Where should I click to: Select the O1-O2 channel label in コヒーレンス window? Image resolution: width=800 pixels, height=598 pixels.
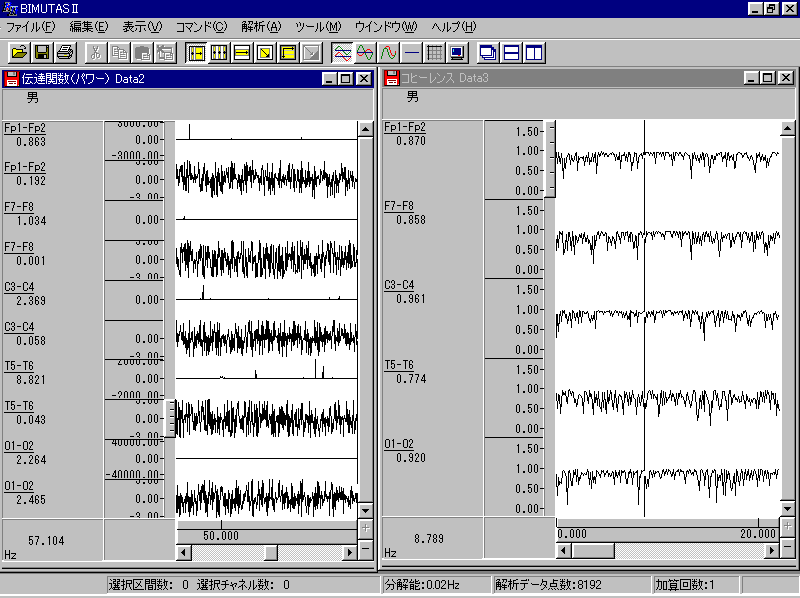pos(399,443)
